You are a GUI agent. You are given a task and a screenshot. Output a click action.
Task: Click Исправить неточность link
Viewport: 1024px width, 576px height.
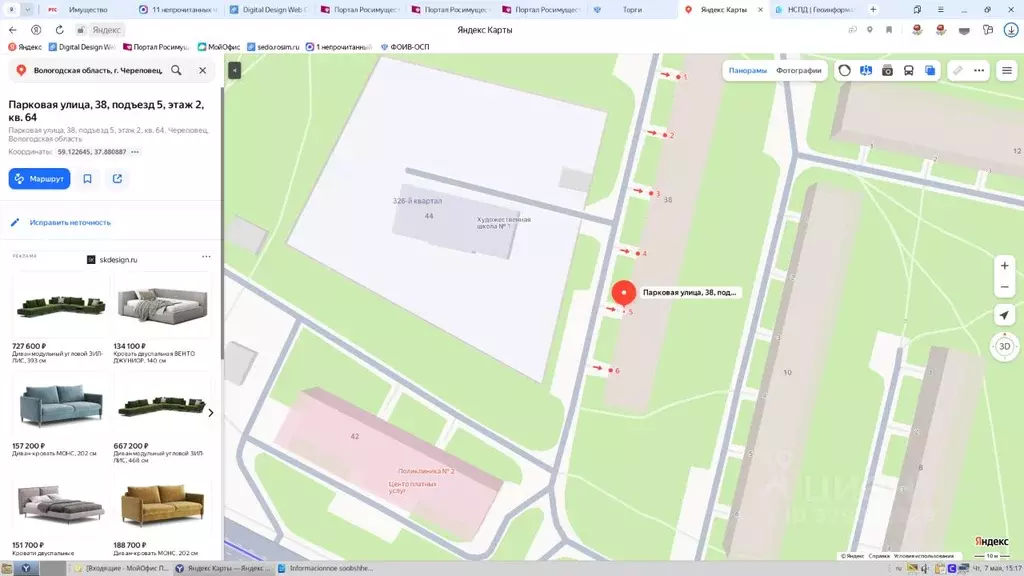[70, 222]
